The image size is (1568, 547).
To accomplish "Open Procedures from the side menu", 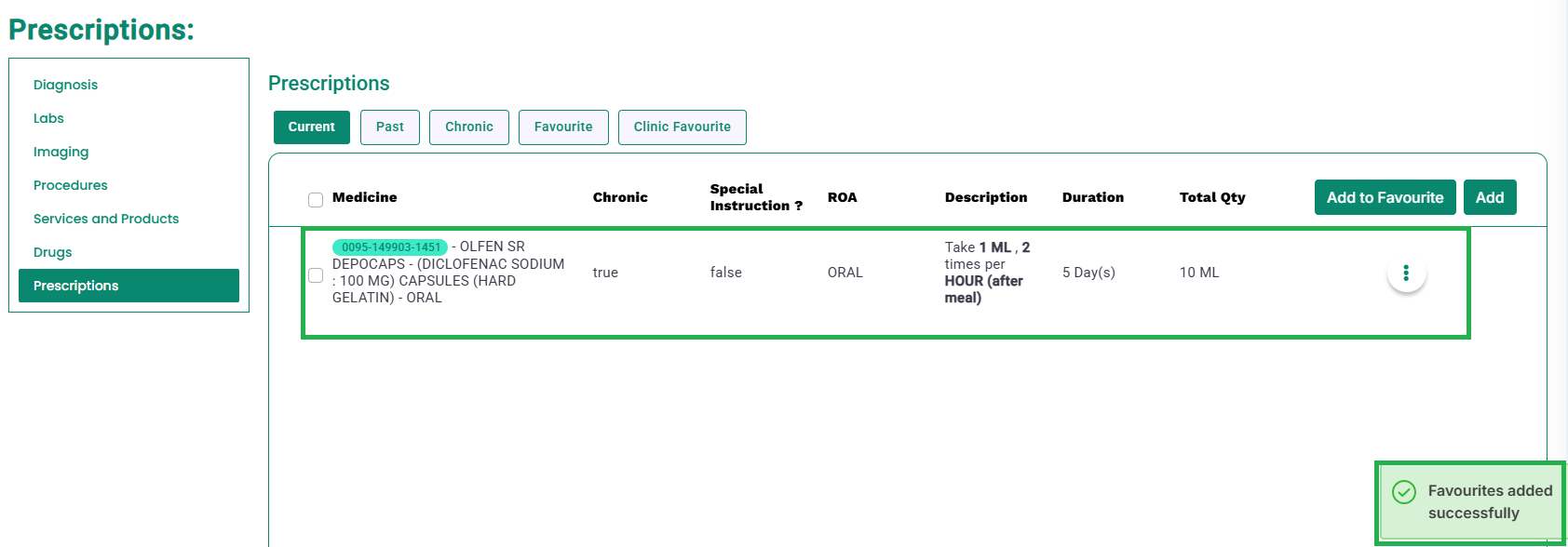I will pos(70,185).
